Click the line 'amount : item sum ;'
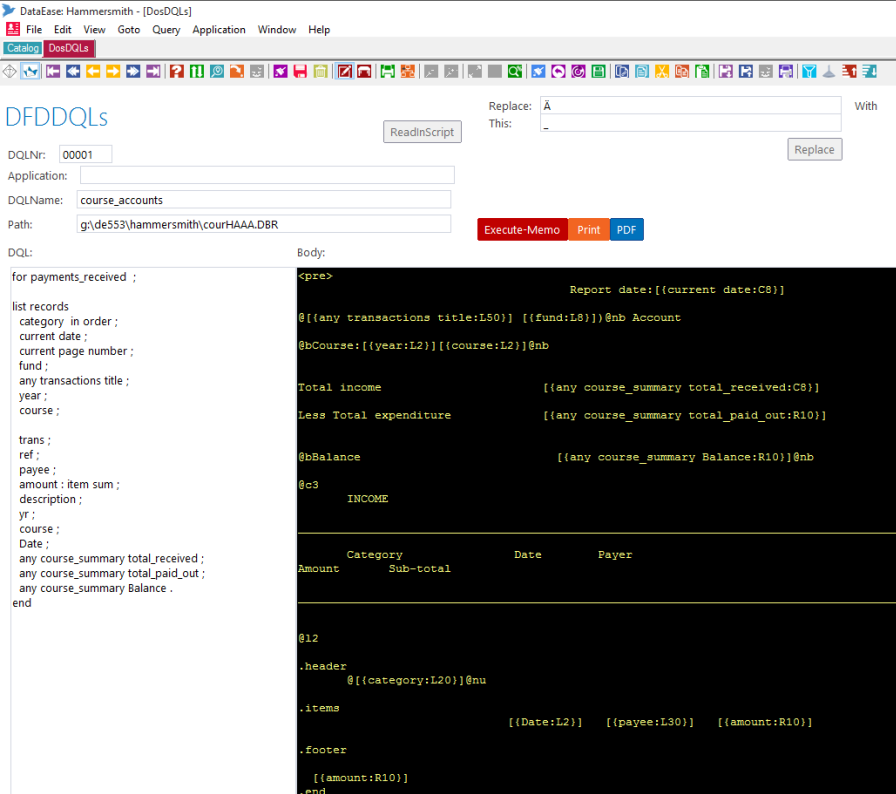 pos(69,484)
